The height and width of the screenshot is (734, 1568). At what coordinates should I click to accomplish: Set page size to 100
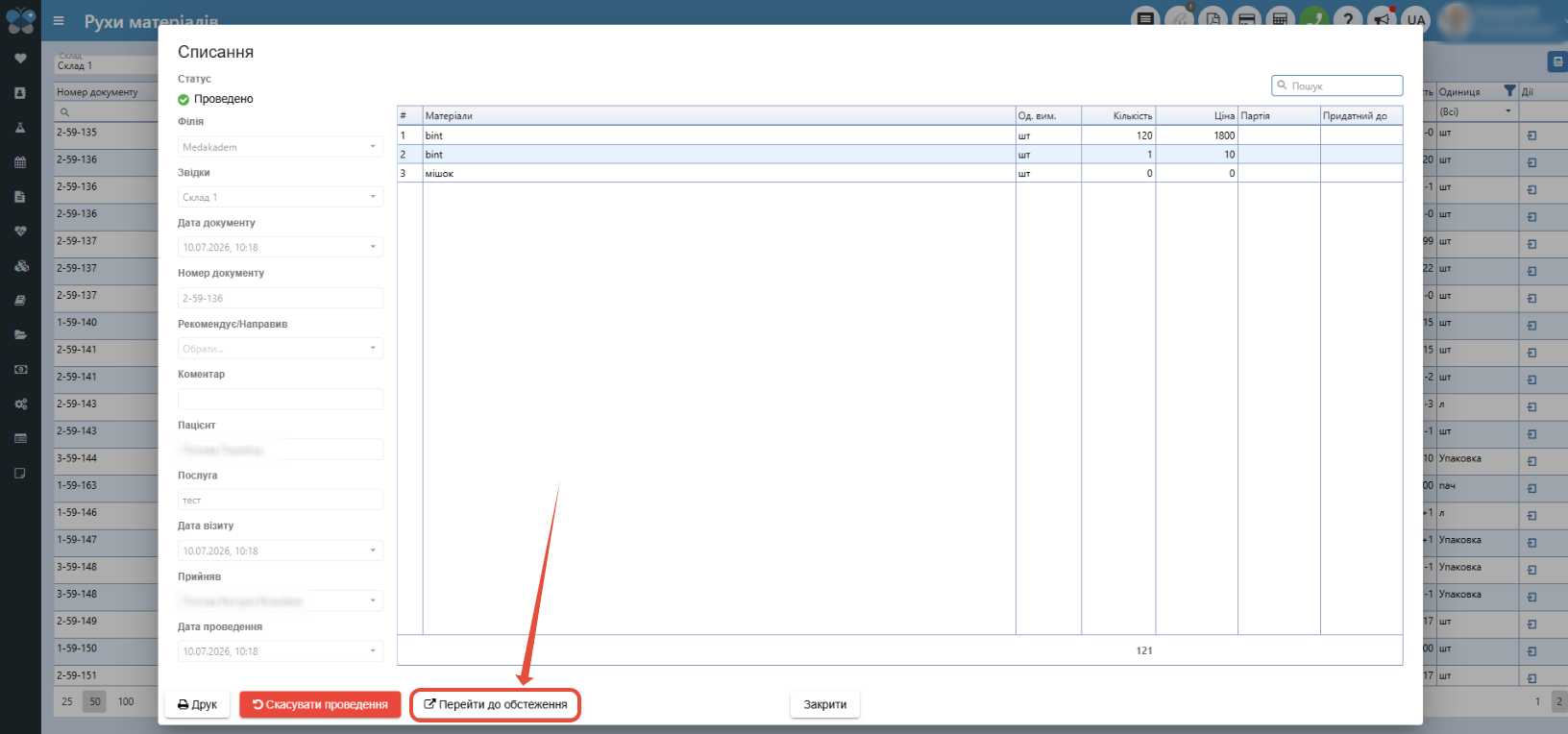(x=126, y=701)
